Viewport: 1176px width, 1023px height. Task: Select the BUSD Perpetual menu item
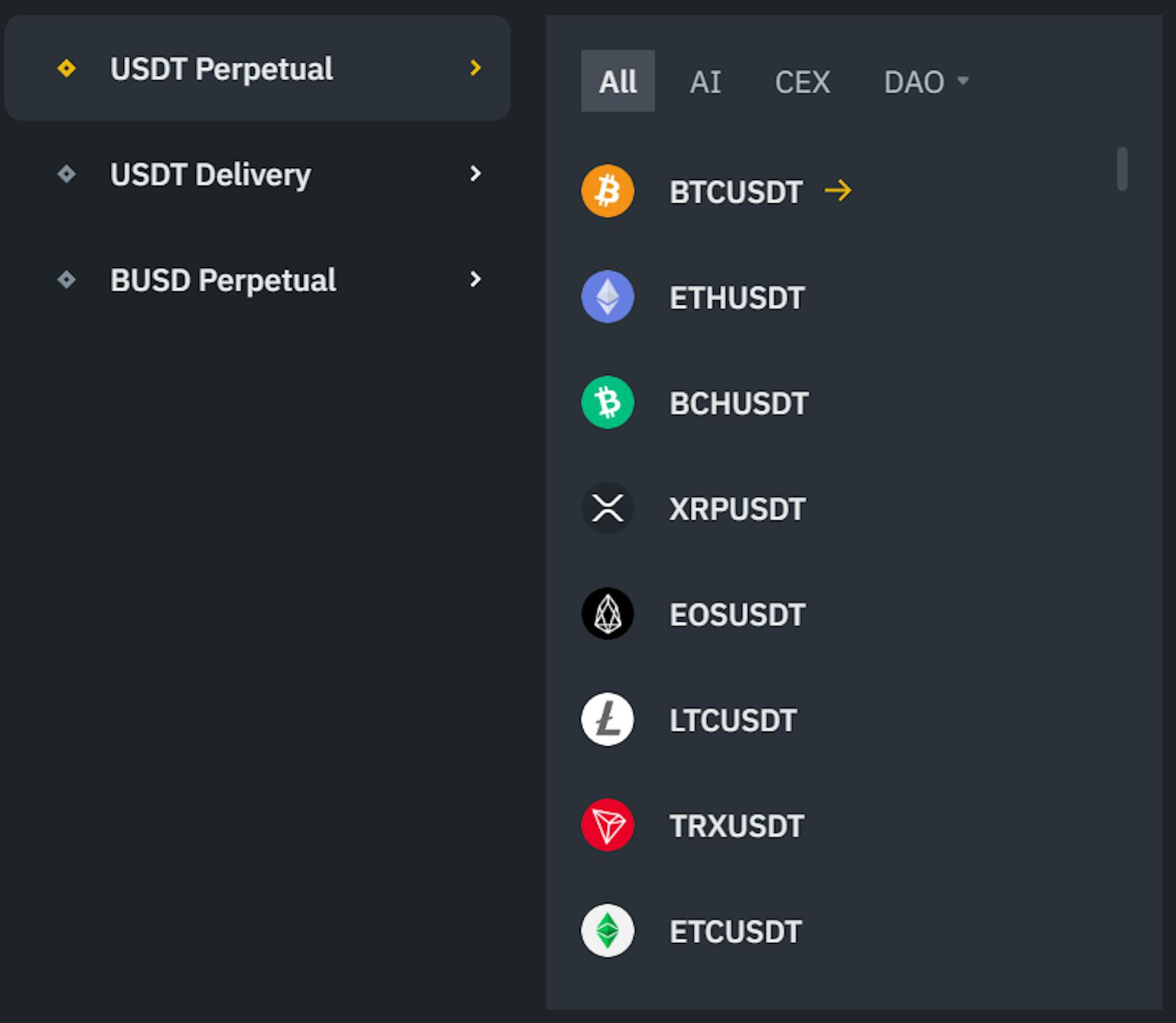click(x=223, y=280)
